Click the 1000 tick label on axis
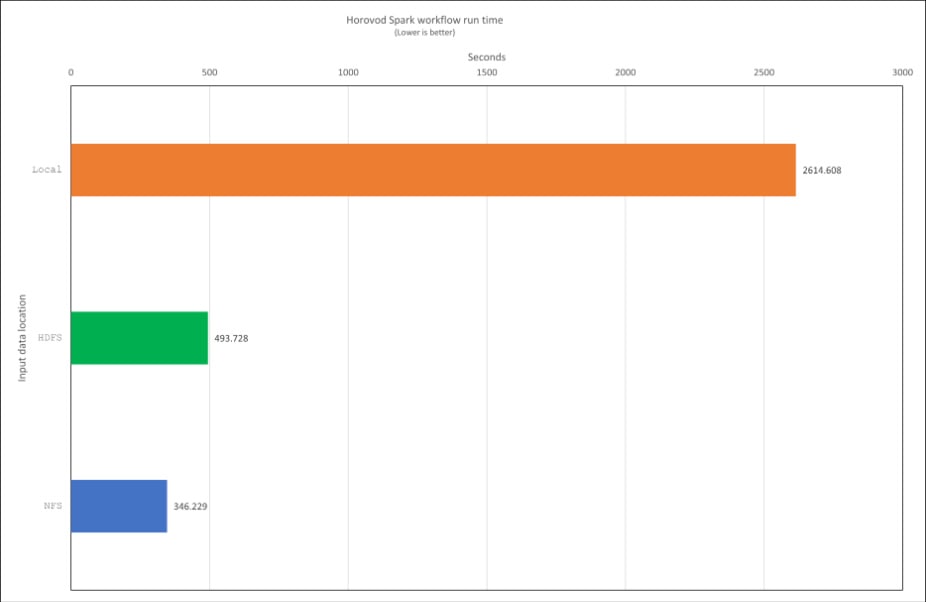 pyautogui.click(x=348, y=73)
